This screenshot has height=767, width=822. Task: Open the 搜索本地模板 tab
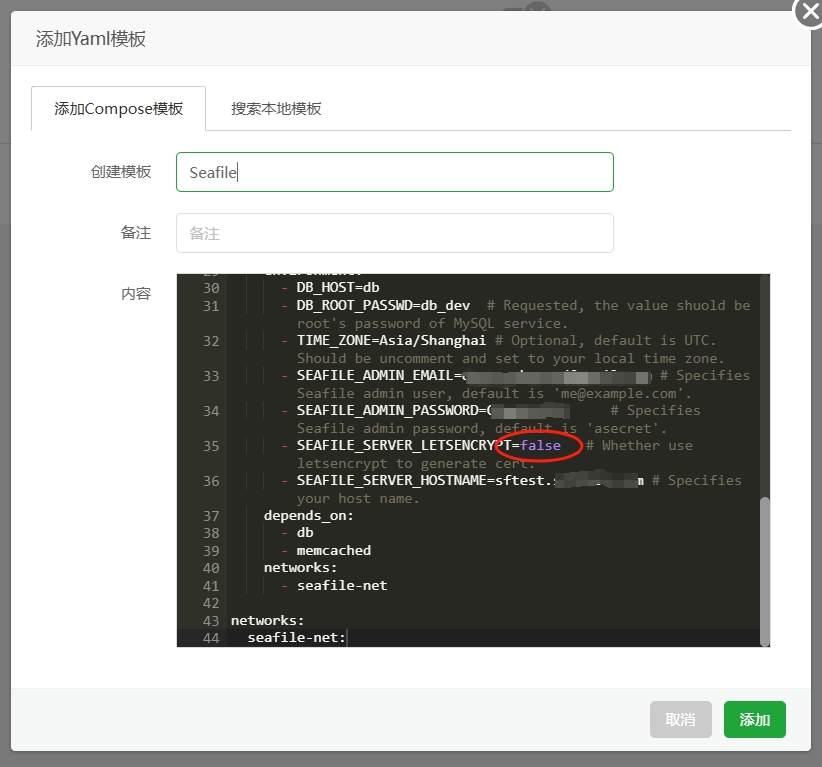tap(276, 109)
